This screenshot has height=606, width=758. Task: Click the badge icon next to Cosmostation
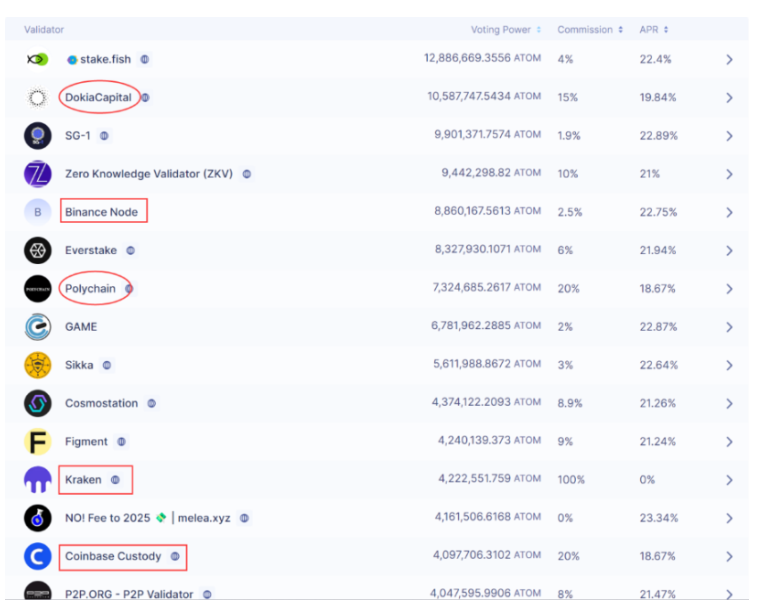point(152,403)
